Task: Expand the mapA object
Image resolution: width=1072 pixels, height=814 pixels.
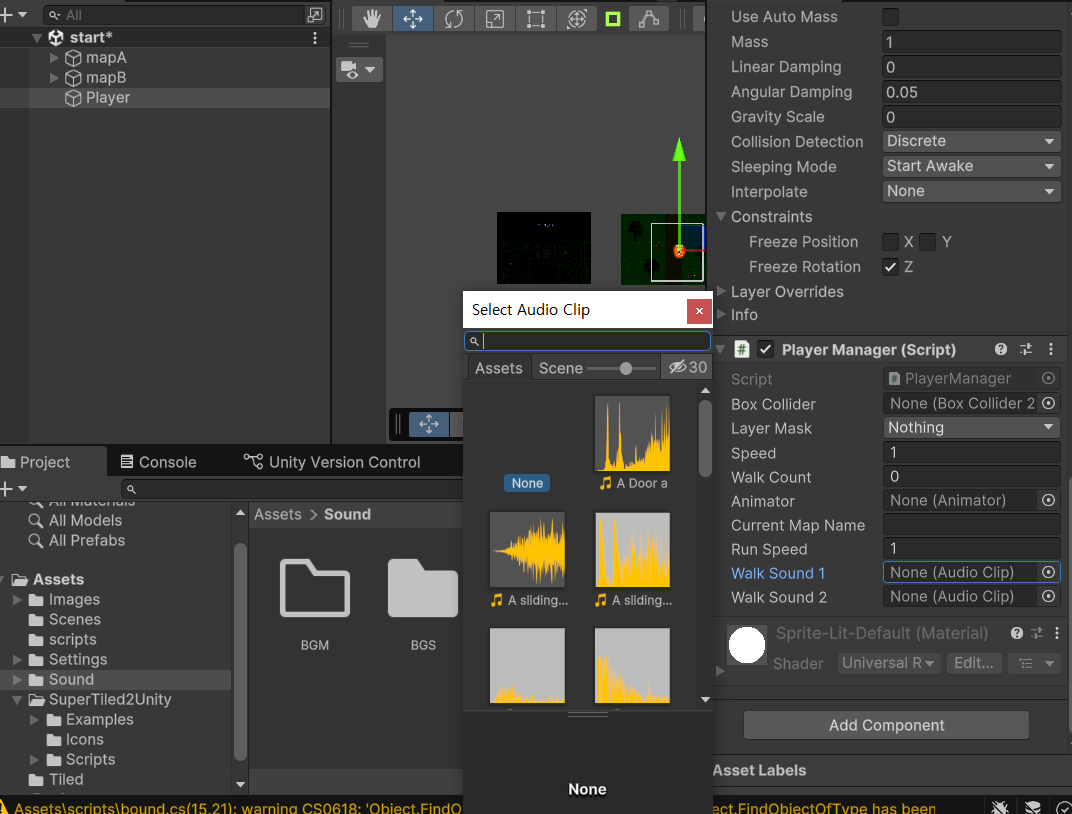Action: tap(54, 58)
